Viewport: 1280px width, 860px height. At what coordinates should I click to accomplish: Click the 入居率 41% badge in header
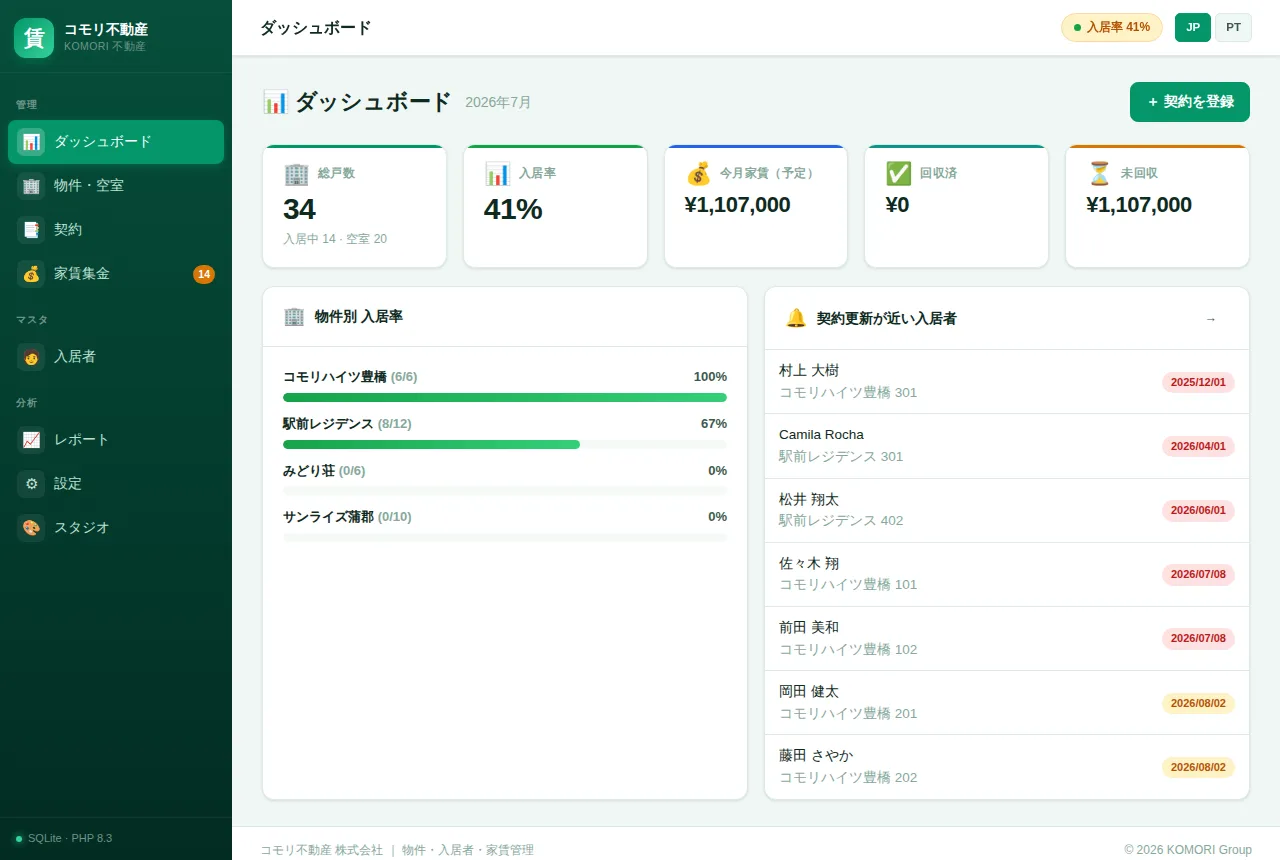click(x=1112, y=28)
